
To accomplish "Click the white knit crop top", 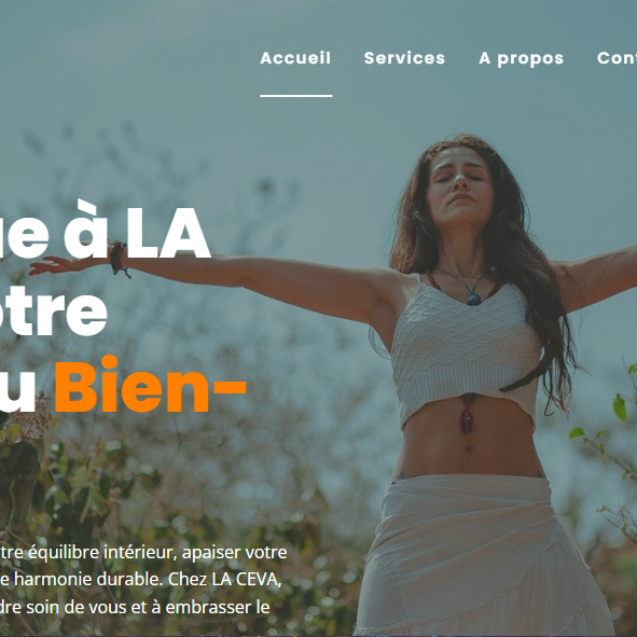I will pyautogui.click(x=465, y=351).
